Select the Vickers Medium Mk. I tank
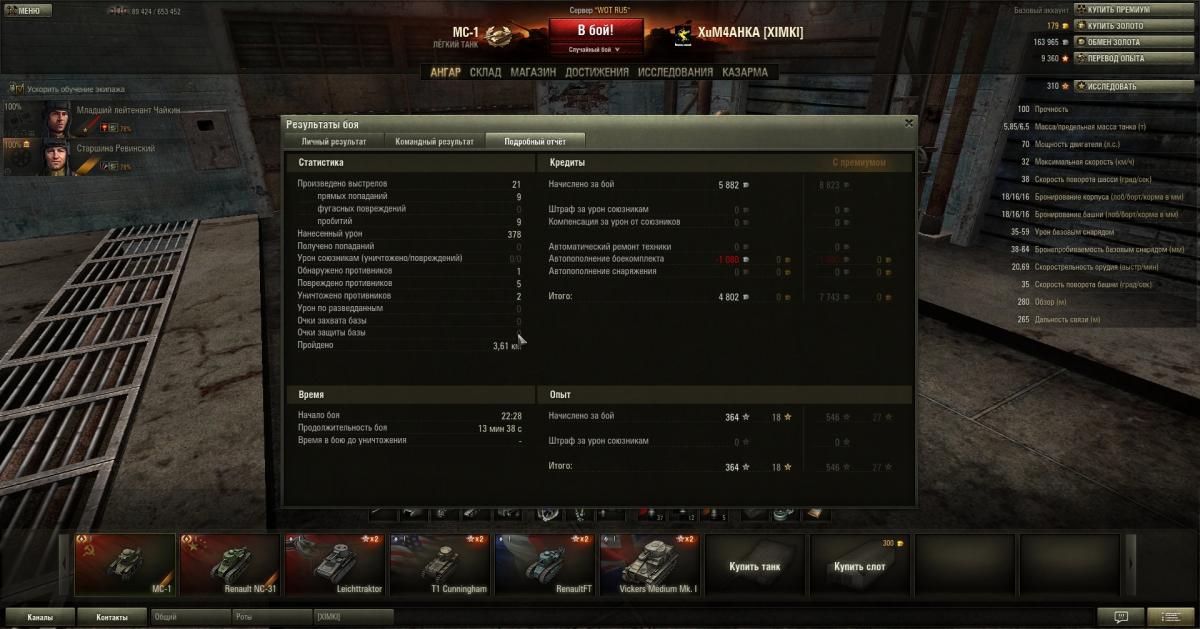Image resolution: width=1200 pixels, height=629 pixels. 649,565
